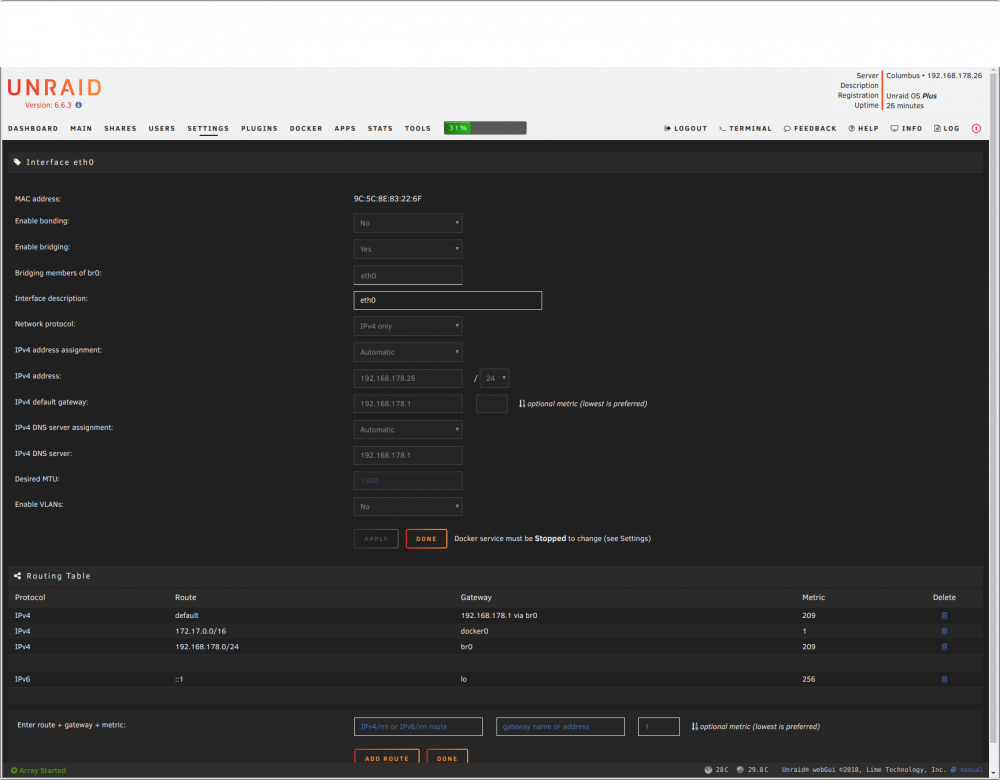
Task: Open the Stats tab
Action: (x=380, y=128)
